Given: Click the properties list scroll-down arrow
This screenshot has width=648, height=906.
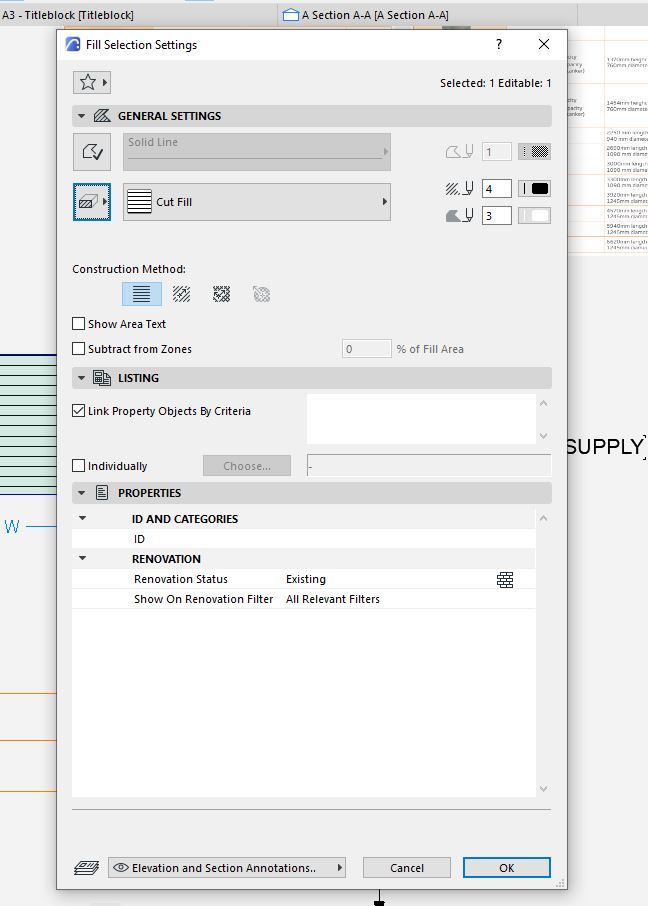Looking at the screenshot, I should pos(543,789).
